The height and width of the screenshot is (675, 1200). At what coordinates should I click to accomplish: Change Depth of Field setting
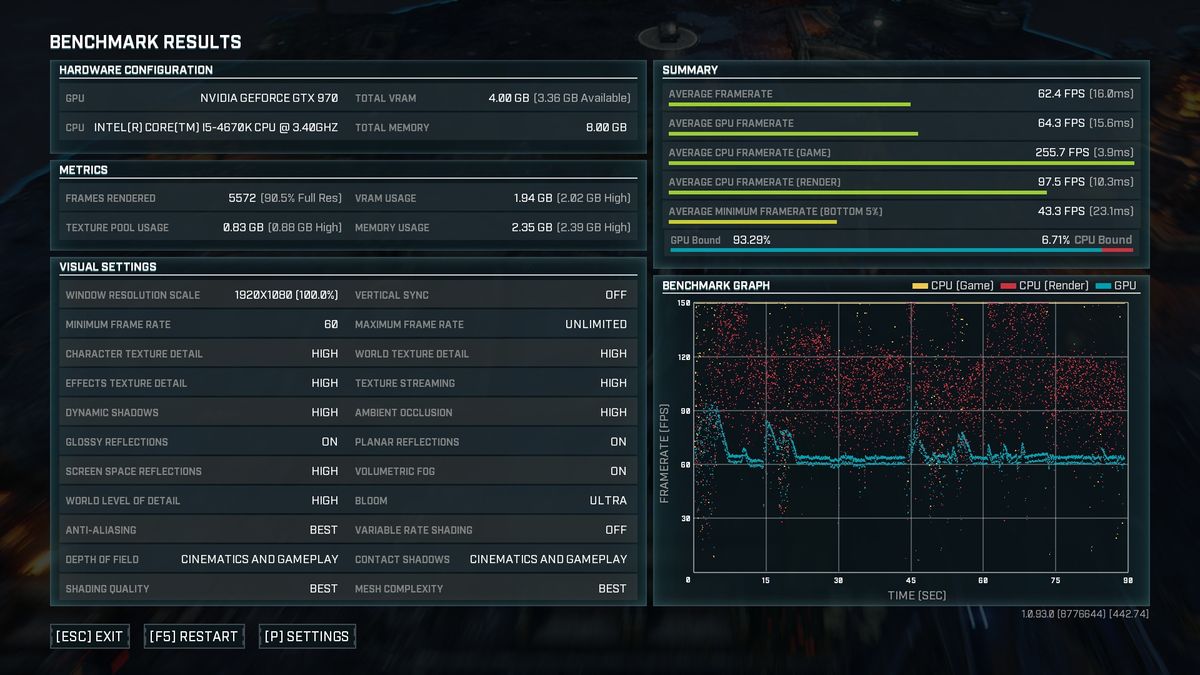pyautogui.click(x=259, y=559)
